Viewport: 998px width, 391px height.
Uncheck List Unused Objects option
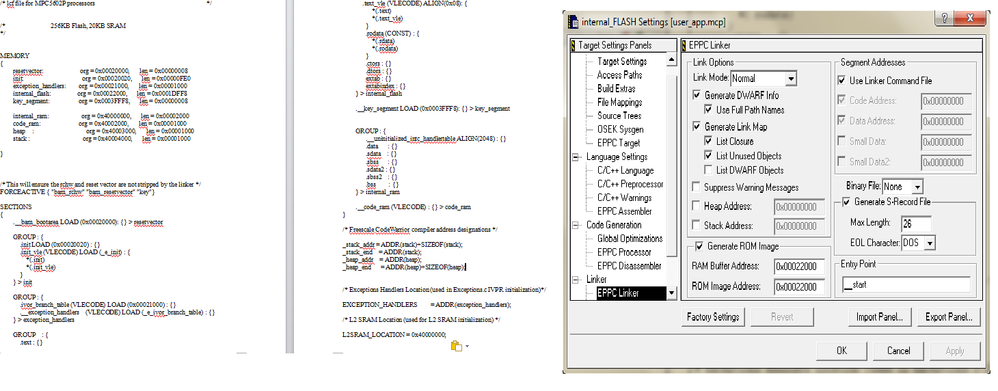pos(709,155)
